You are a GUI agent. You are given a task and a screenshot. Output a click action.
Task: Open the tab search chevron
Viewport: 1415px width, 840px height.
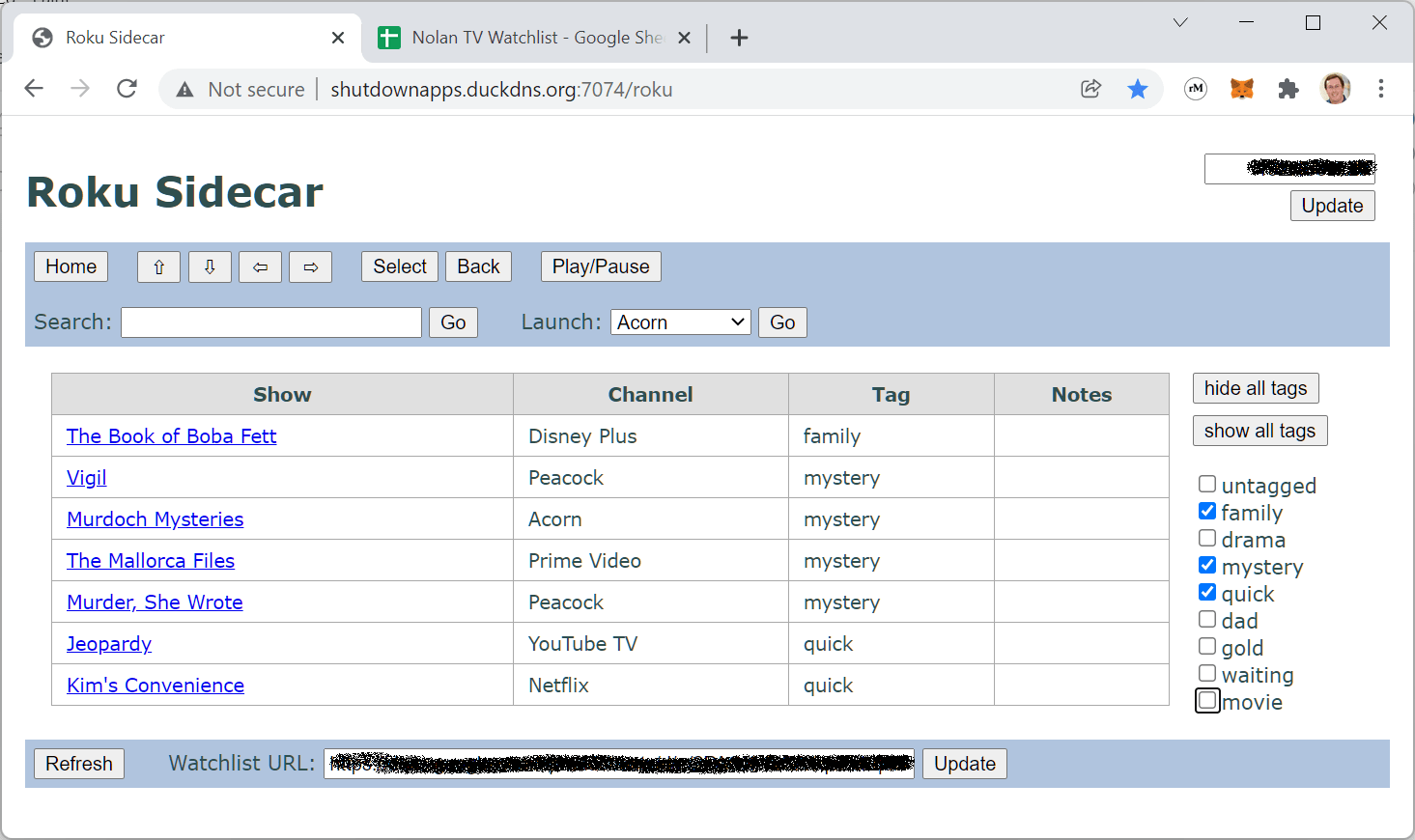coord(1180,22)
